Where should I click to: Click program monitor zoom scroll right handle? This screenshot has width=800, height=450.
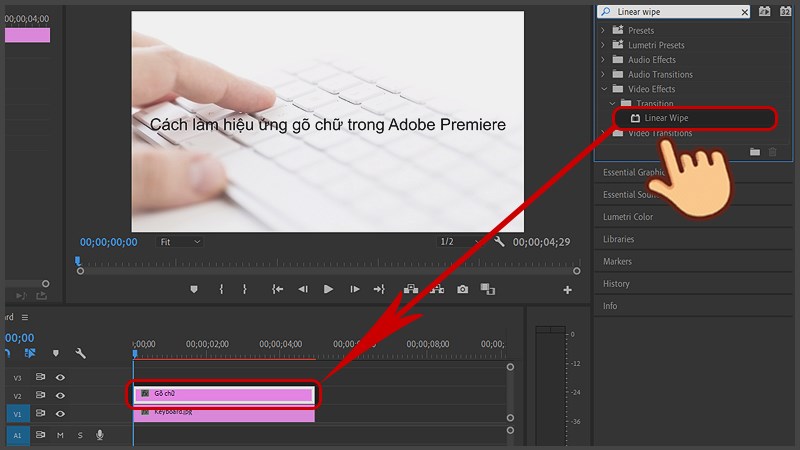point(577,271)
